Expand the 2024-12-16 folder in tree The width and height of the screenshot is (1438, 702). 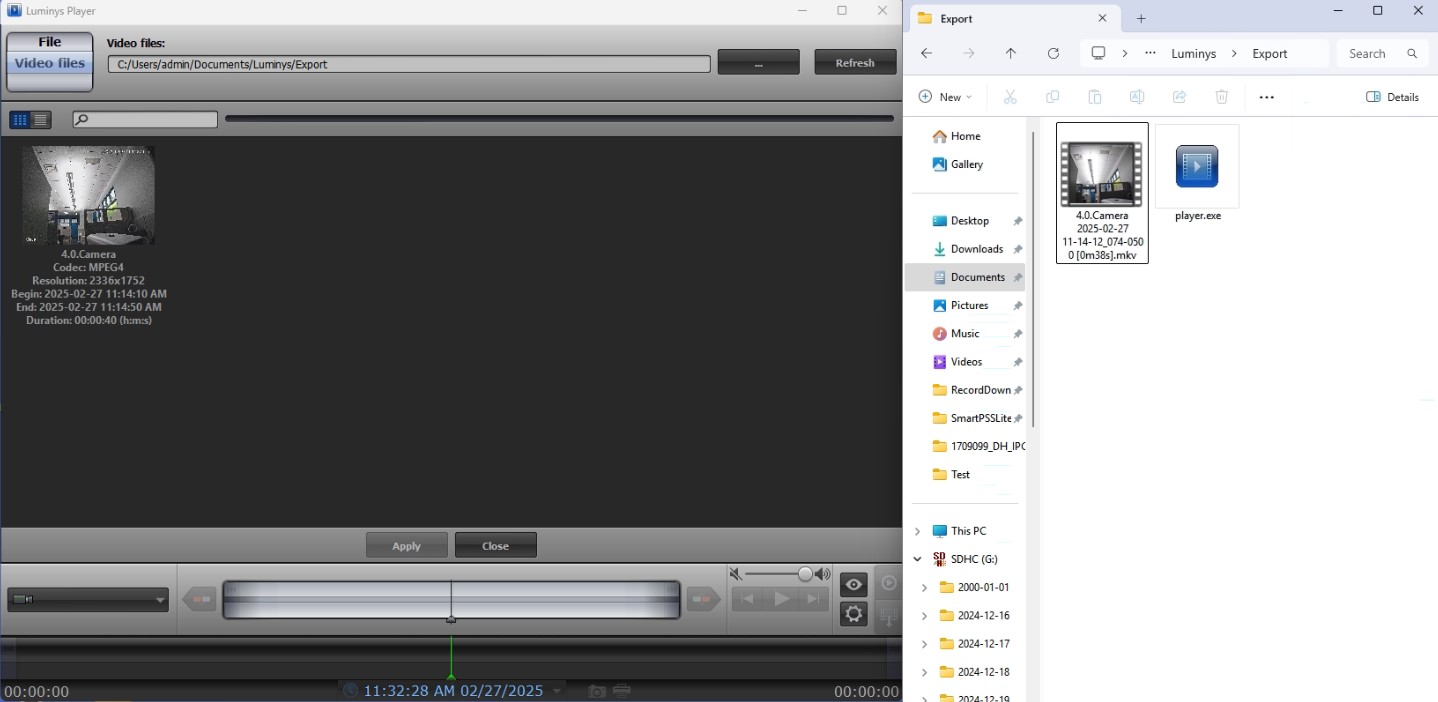coord(924,616)
